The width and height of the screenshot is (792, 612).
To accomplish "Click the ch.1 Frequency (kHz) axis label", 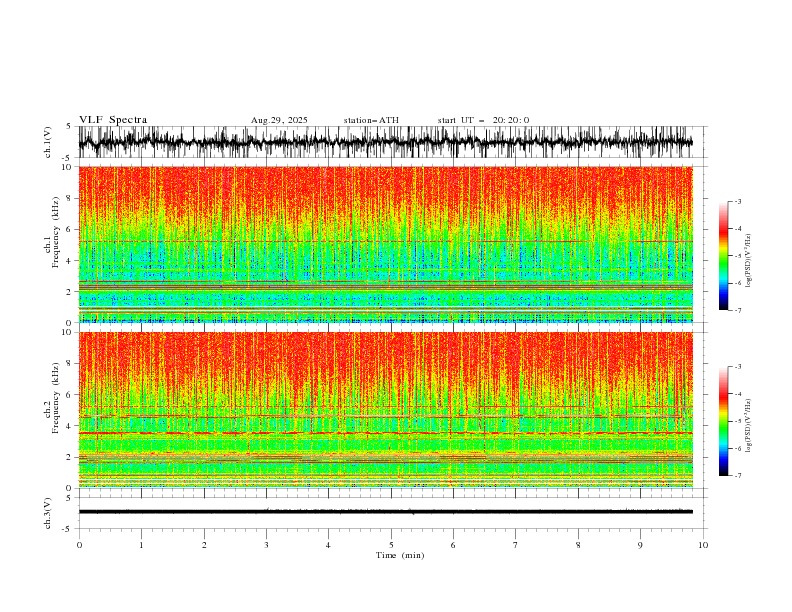I will click(x=51, y=233).
